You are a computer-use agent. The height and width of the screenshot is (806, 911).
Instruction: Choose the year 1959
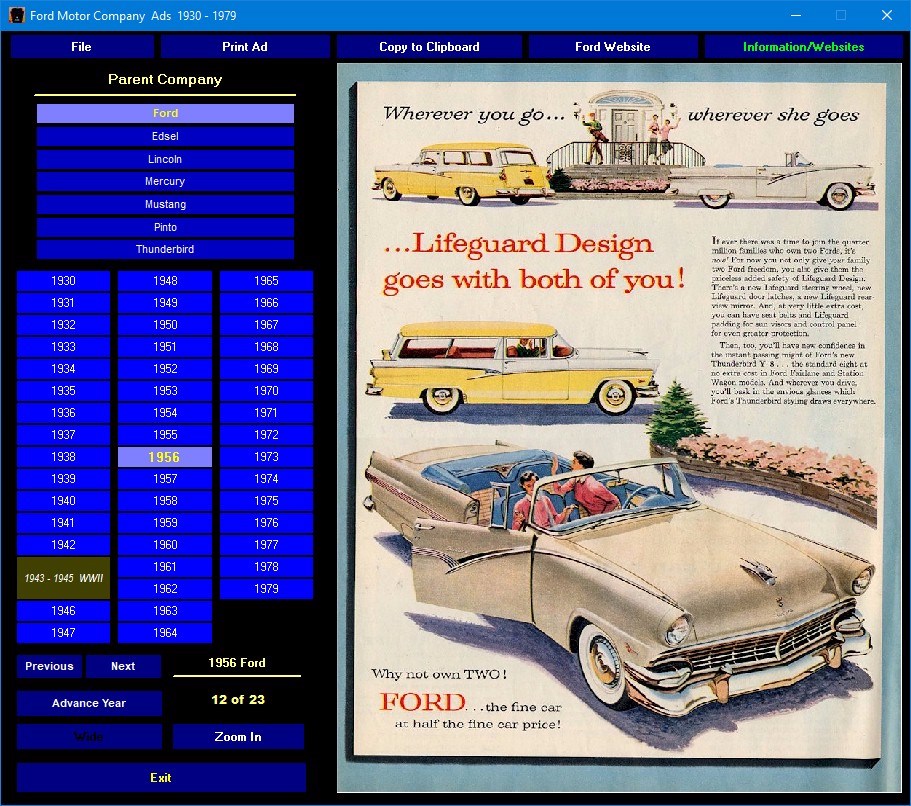coord(165,522)
